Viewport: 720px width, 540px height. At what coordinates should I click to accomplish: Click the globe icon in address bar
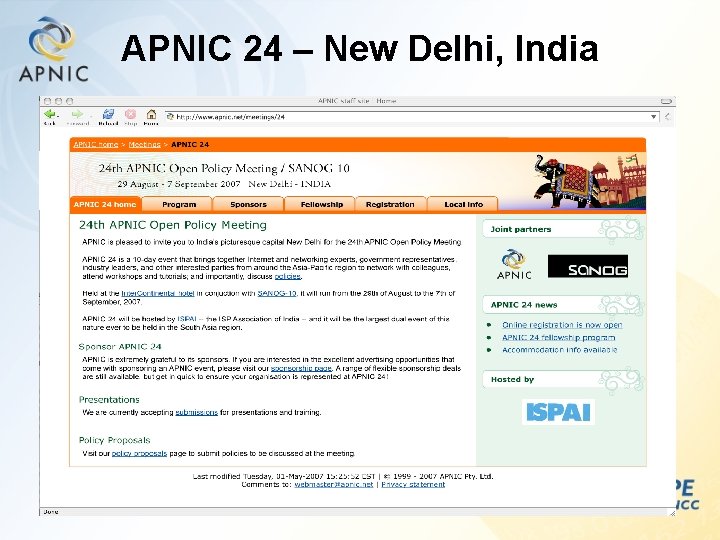click(x=170, y=117)
